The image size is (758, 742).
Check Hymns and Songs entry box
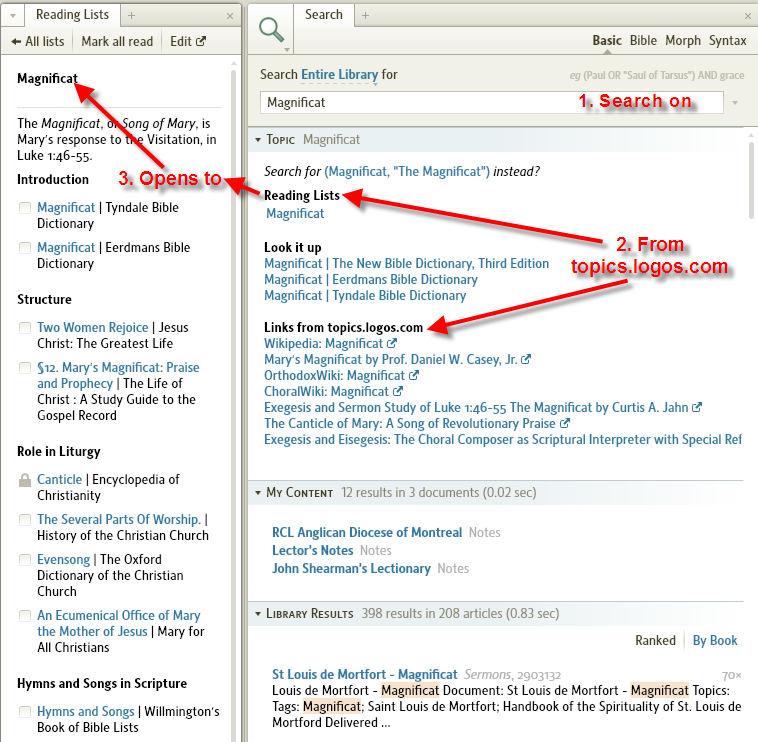25,712
